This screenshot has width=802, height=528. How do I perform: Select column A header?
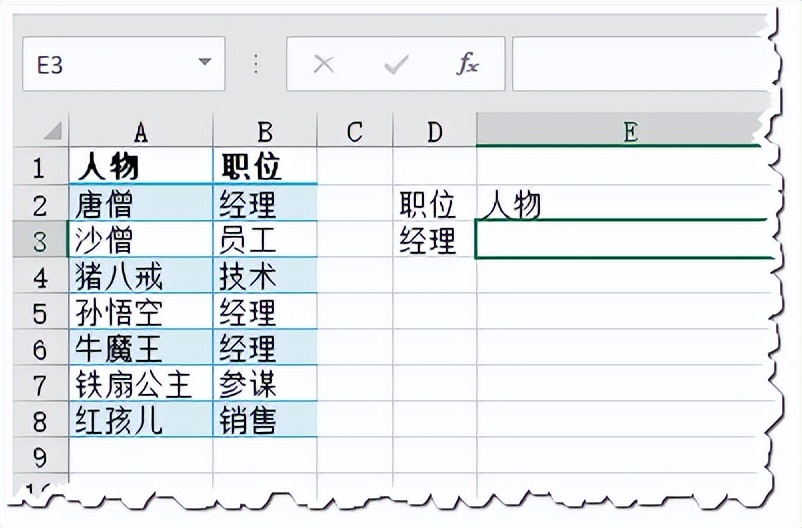(141, 131)
